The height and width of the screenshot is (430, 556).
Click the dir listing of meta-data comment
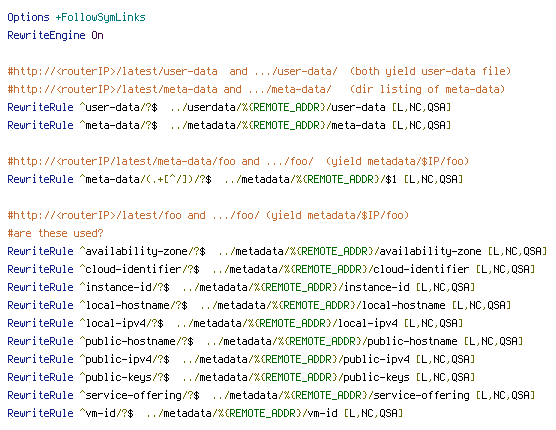[427, 89]
